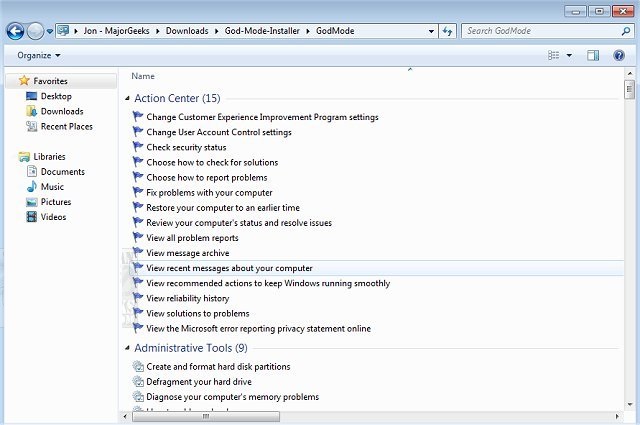This screenshot has width=640, height=425.
Task: Click flag icon beside View solutions to problems
Action: pyautogui.click(x=138, y=313)
